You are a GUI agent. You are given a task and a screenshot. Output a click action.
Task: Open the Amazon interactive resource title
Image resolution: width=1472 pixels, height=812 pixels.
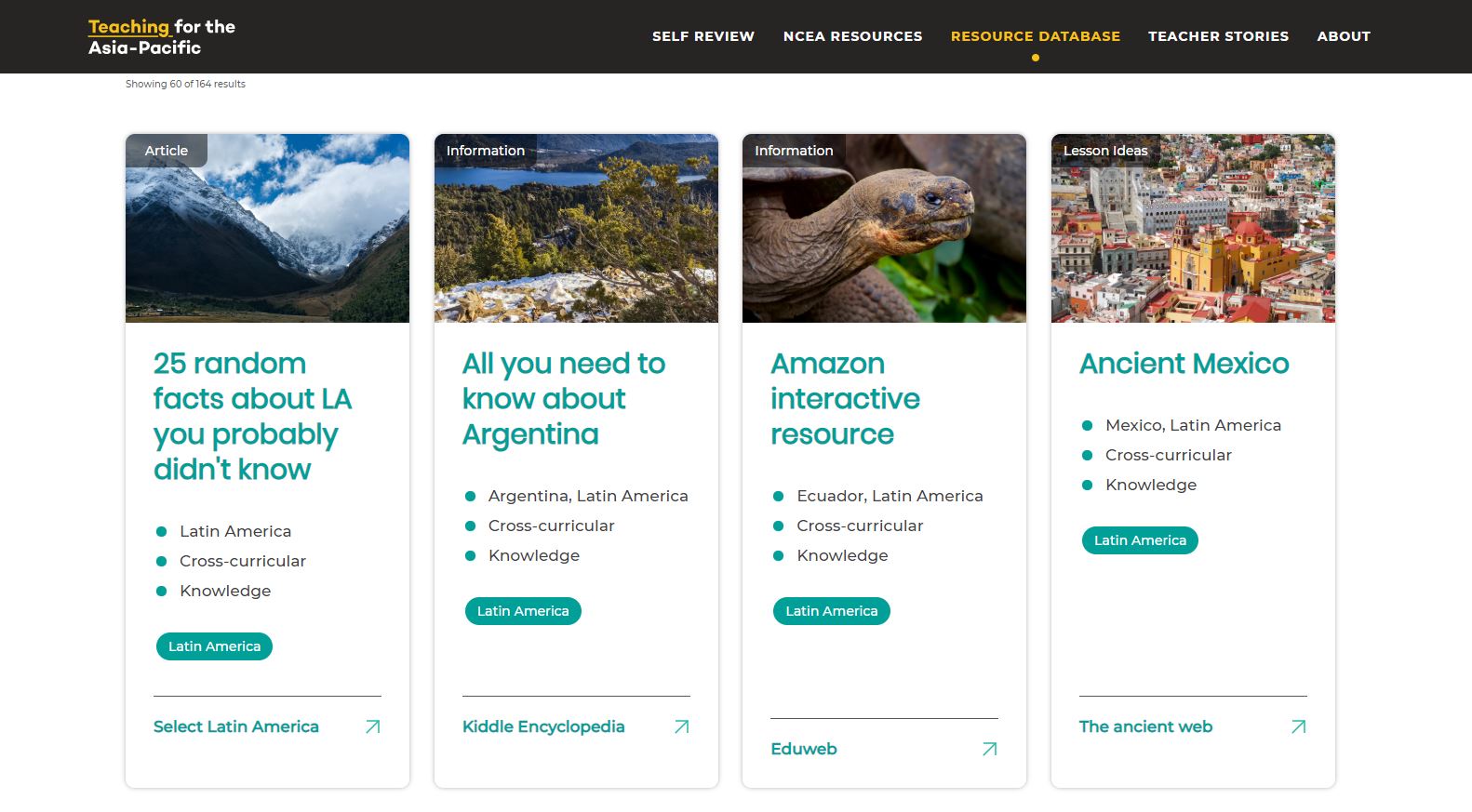click(845, 398)
